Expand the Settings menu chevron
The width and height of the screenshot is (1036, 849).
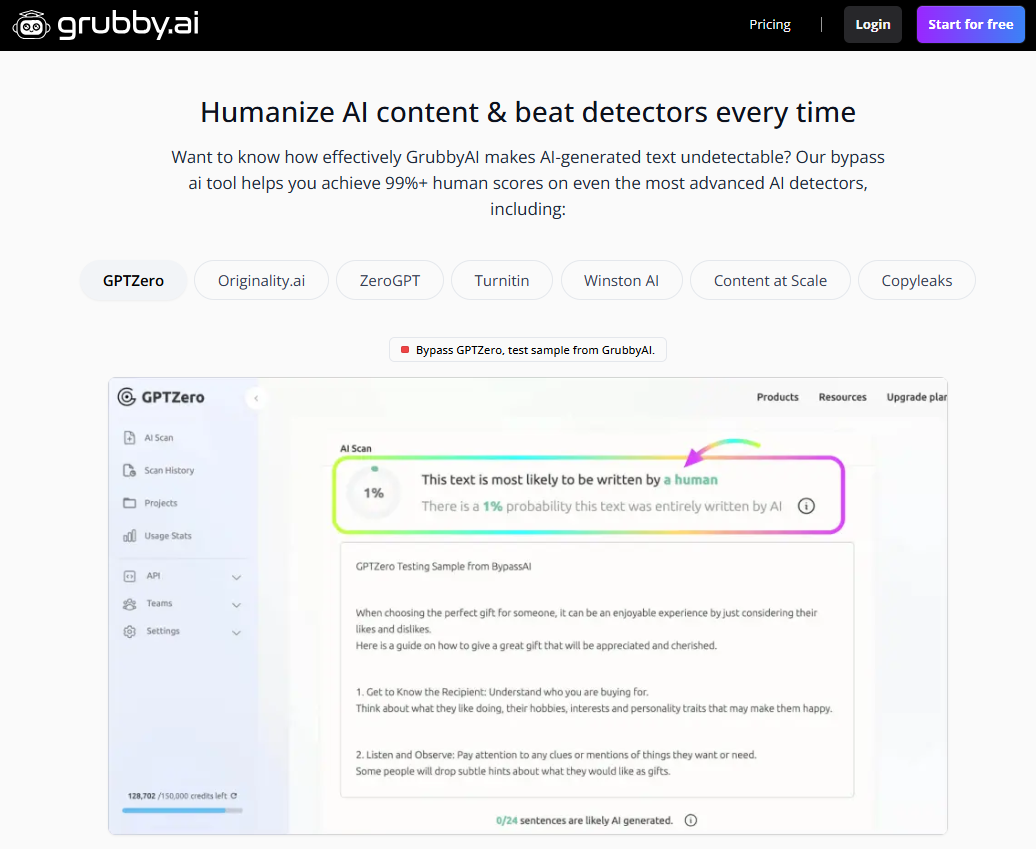click(x=237, y=633)
